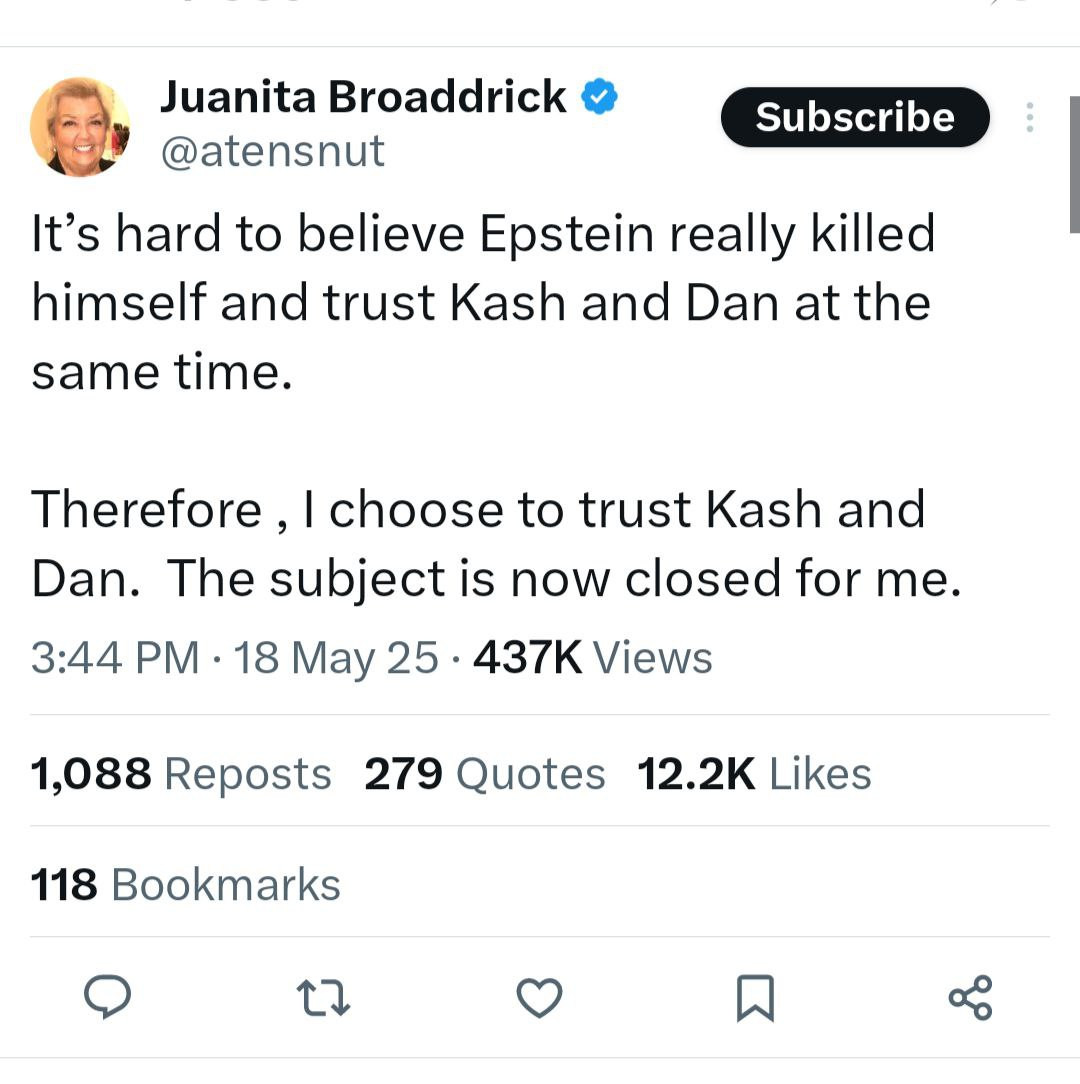Open the three-dot more options menu
The height and width of the screenshot is (1084, 1080).
click(1028, 118)
